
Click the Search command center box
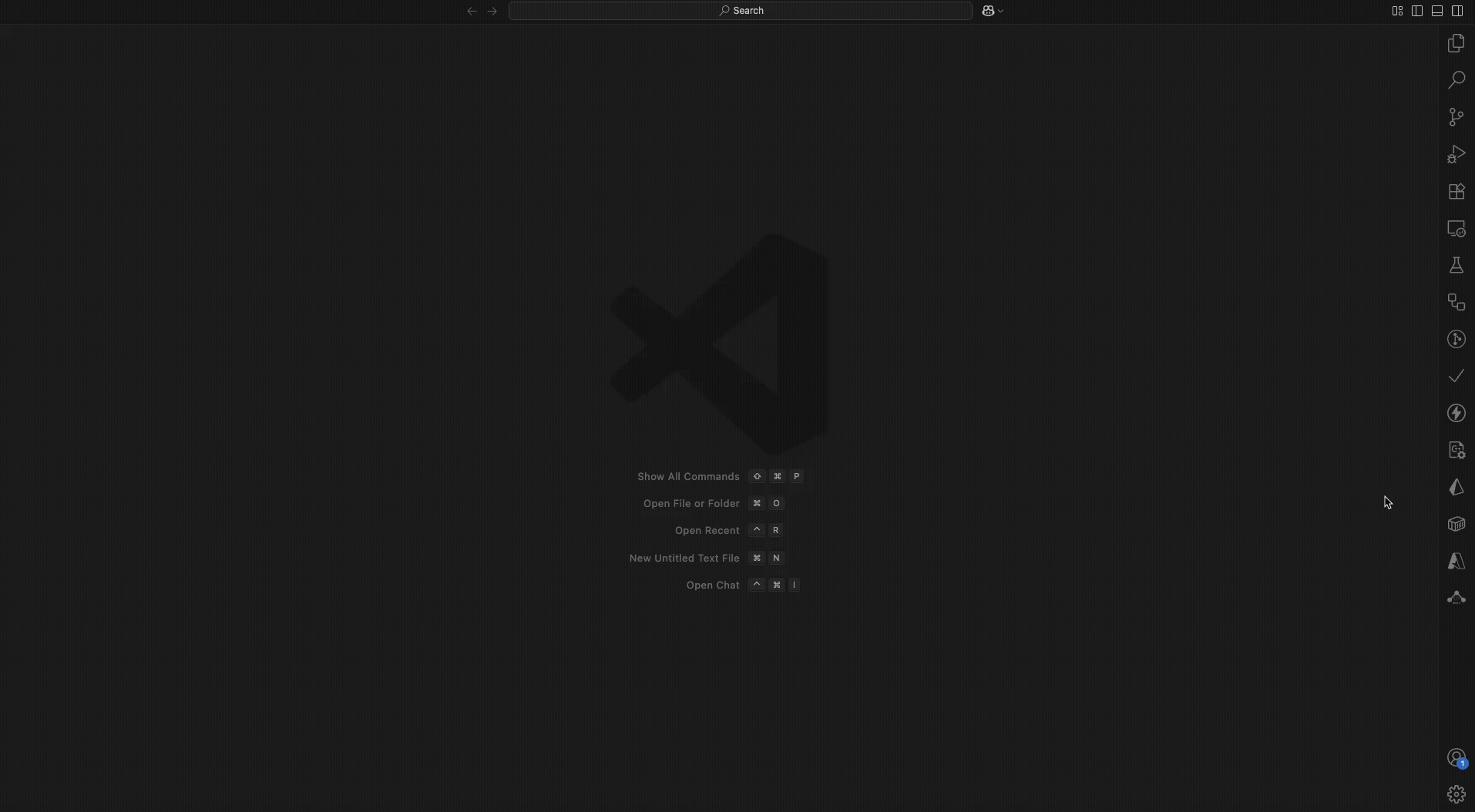[741, 11]
